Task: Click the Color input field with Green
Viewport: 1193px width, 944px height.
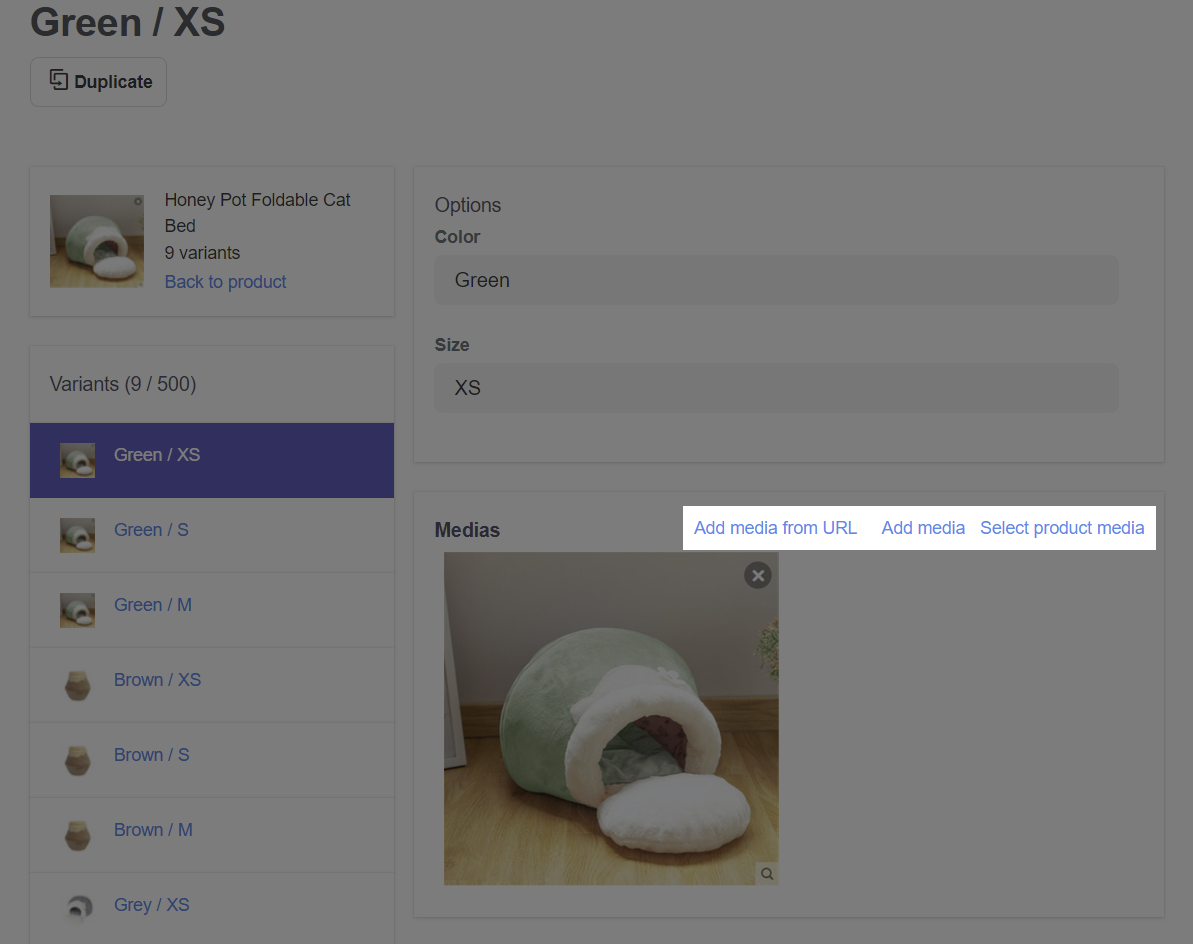Action: [776, 280]
